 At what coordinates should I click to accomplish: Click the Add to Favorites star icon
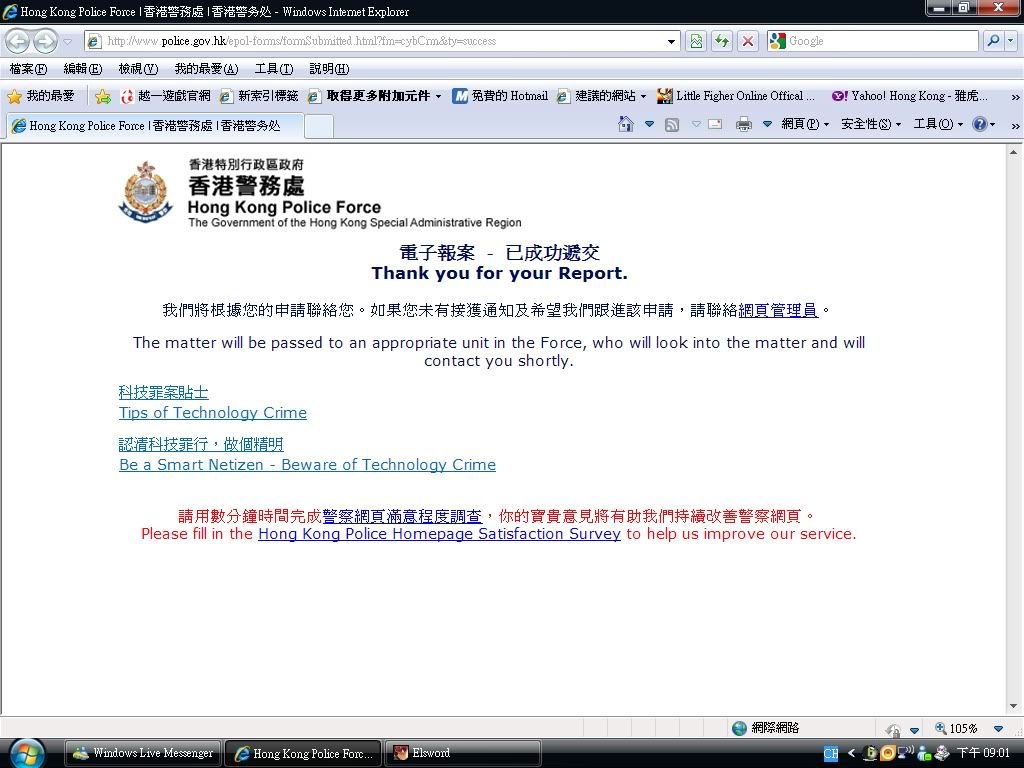[x=102, y=96]
